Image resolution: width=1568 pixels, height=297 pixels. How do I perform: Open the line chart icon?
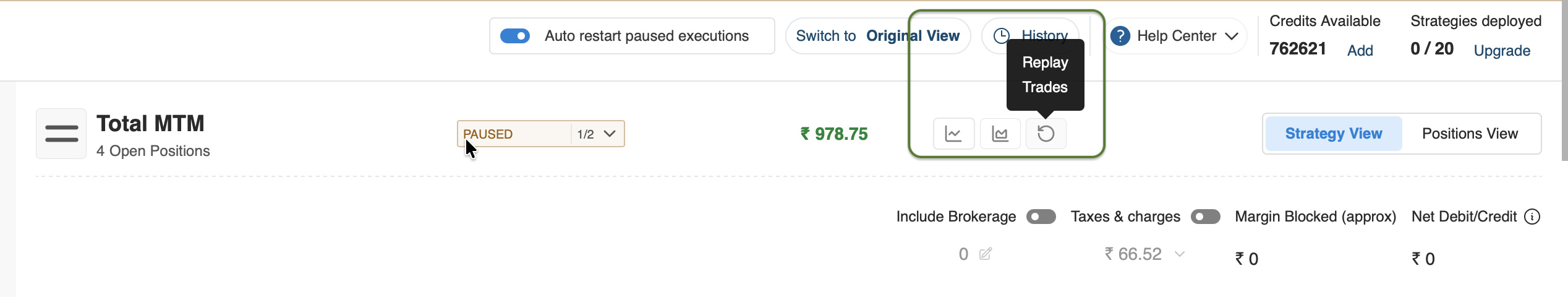pos(953,134)
